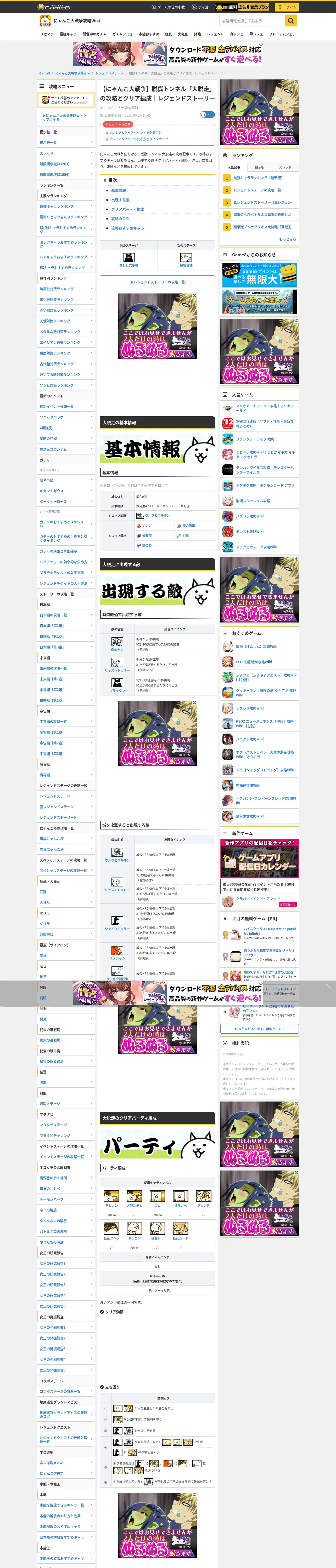Select the 狂乱クジラ party character icon
Screen dimensions: 336x1568
coord(111,1229)
